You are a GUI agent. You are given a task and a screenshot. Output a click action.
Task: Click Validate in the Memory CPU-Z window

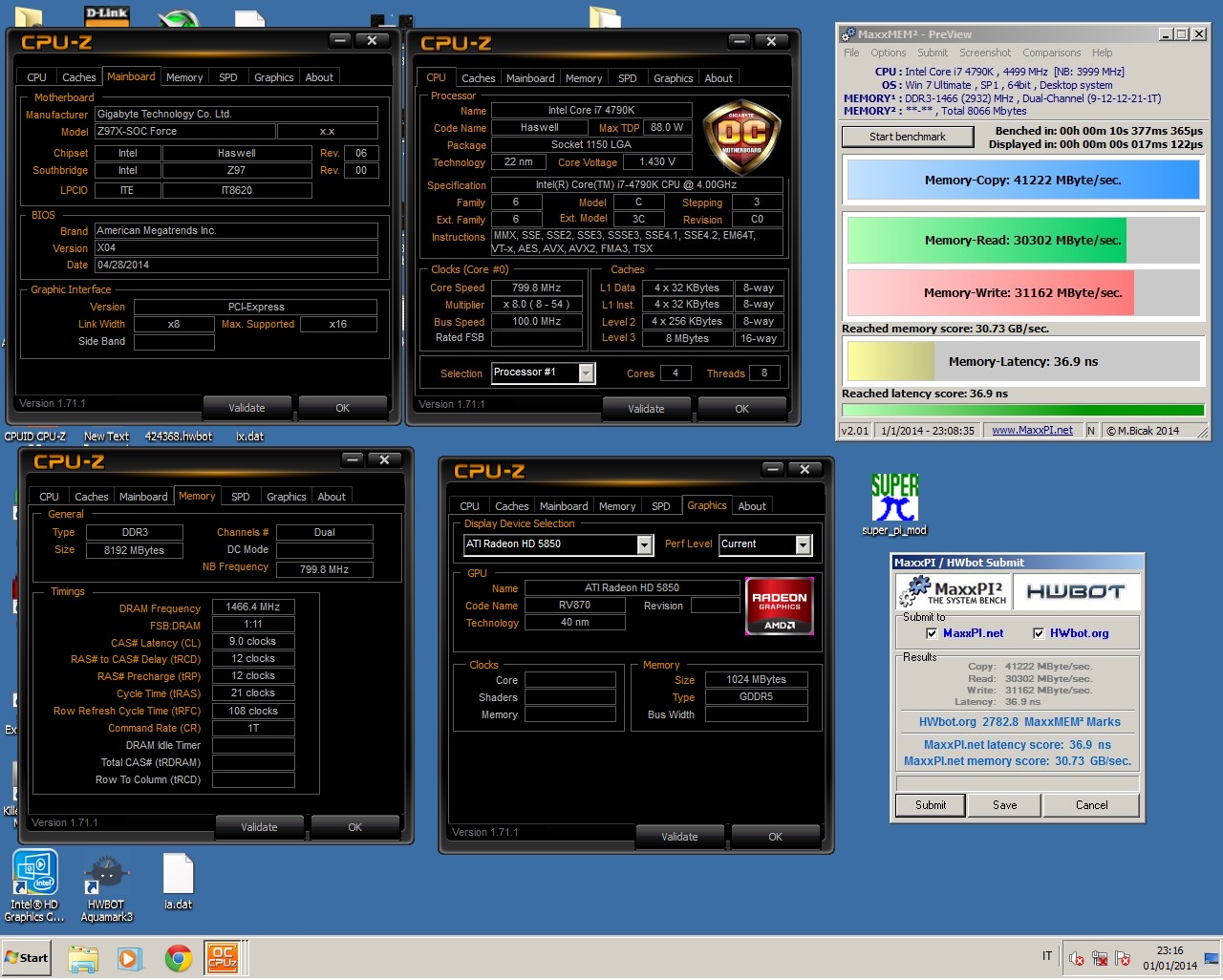pyautogui.click(x=259, y=827)
